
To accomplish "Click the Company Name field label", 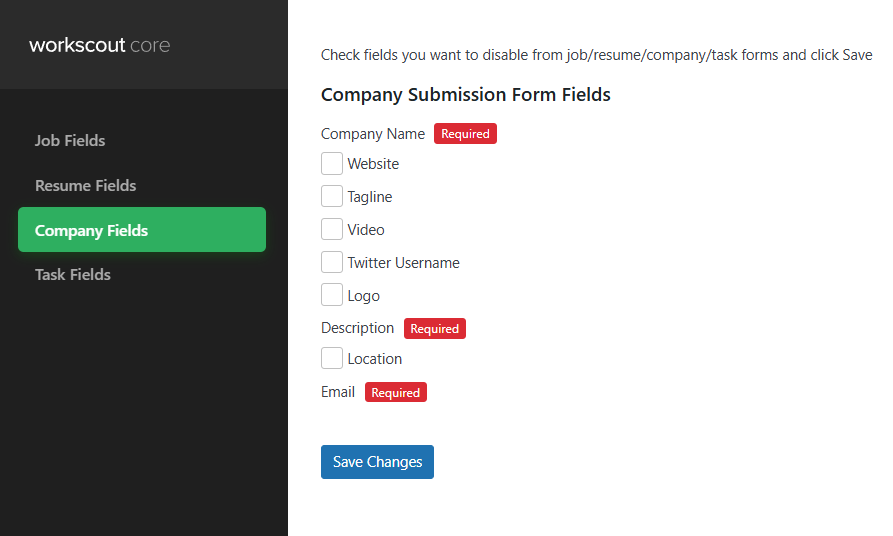I will (x=373, y=134).
